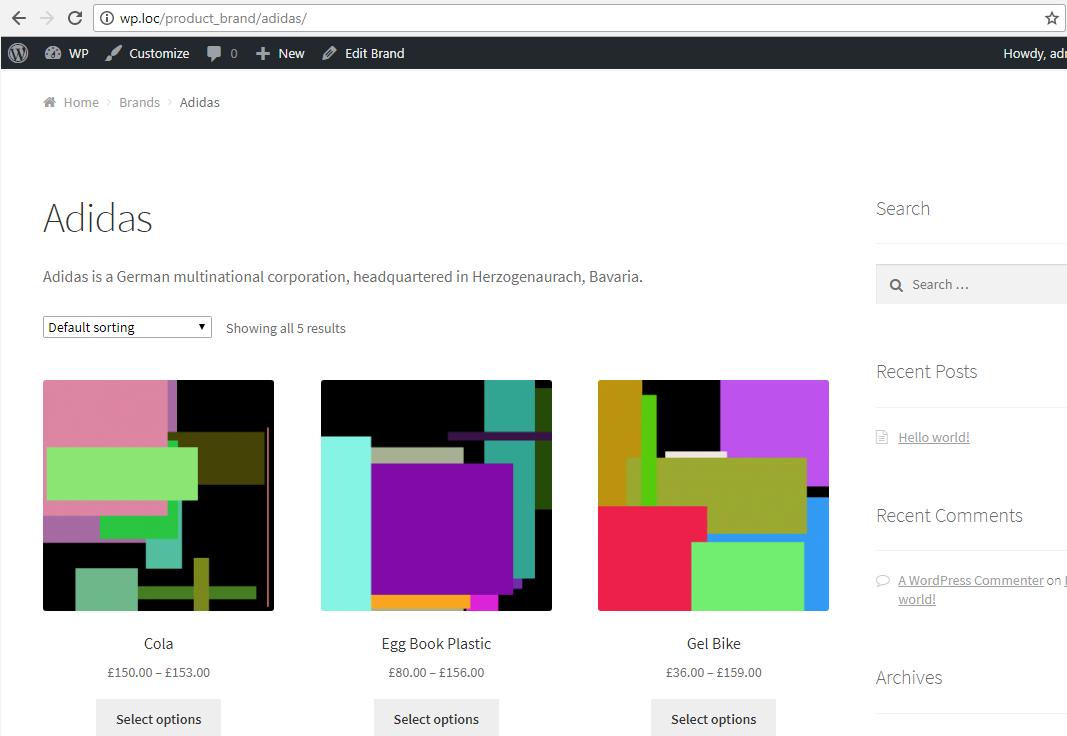
Task: Open the Howdy account menu
Action: tap(1034, 53)
